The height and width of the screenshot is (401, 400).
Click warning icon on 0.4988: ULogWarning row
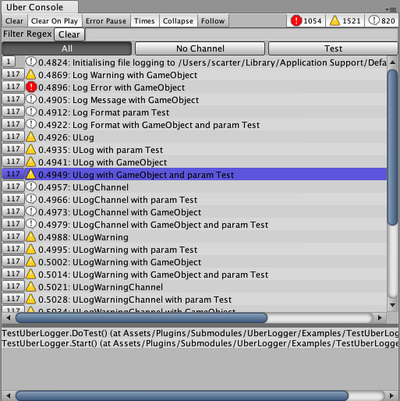click(31, 236)
